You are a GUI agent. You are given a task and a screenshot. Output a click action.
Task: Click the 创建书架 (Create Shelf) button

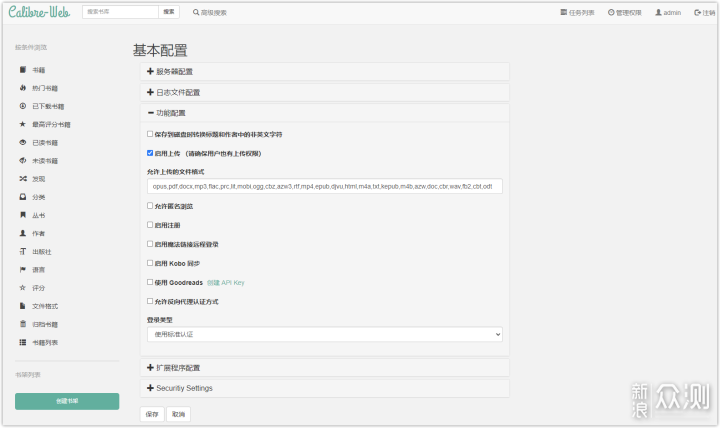[x=67, y=401]
